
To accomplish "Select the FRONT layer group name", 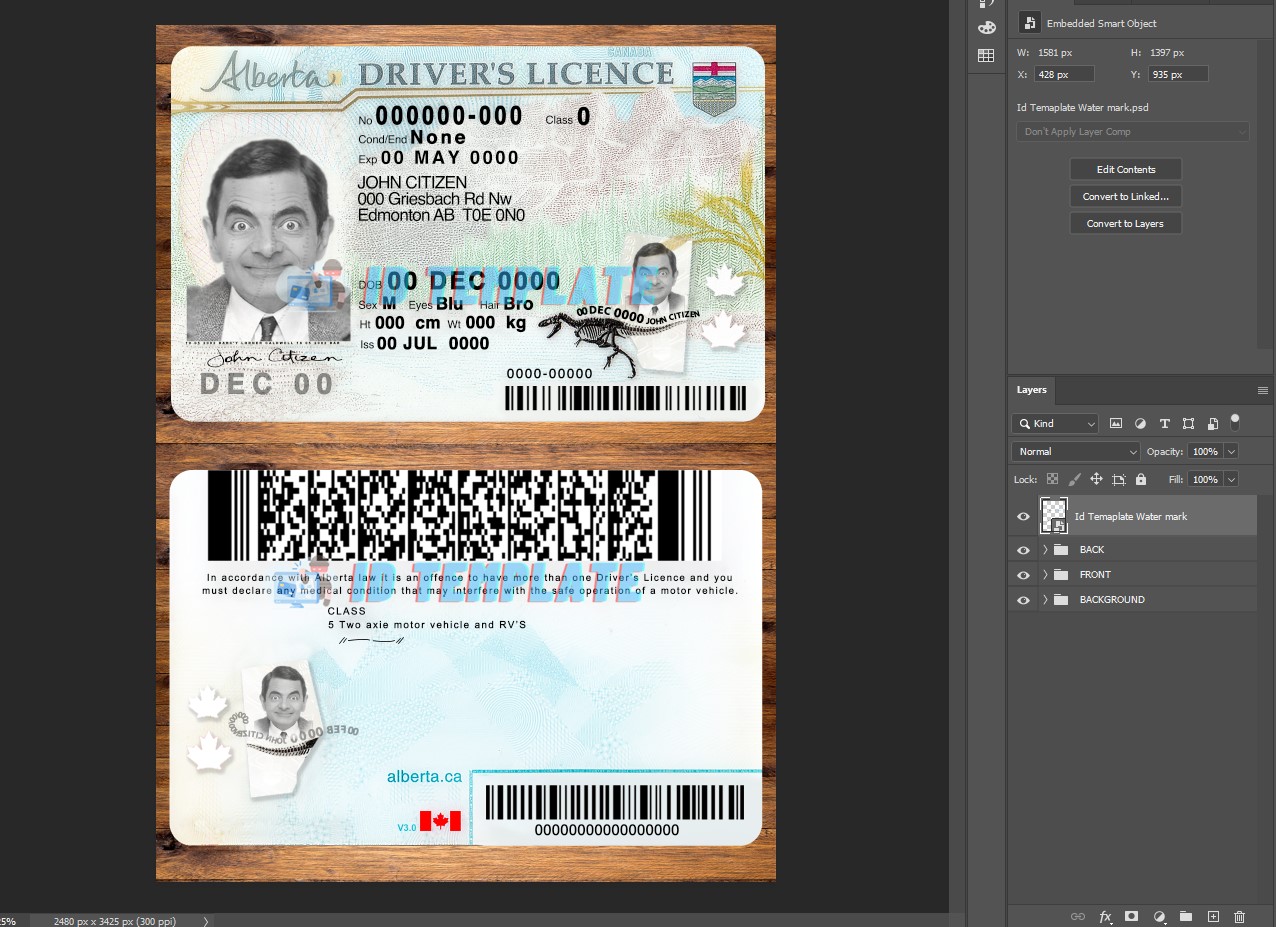I will 1095,575.
